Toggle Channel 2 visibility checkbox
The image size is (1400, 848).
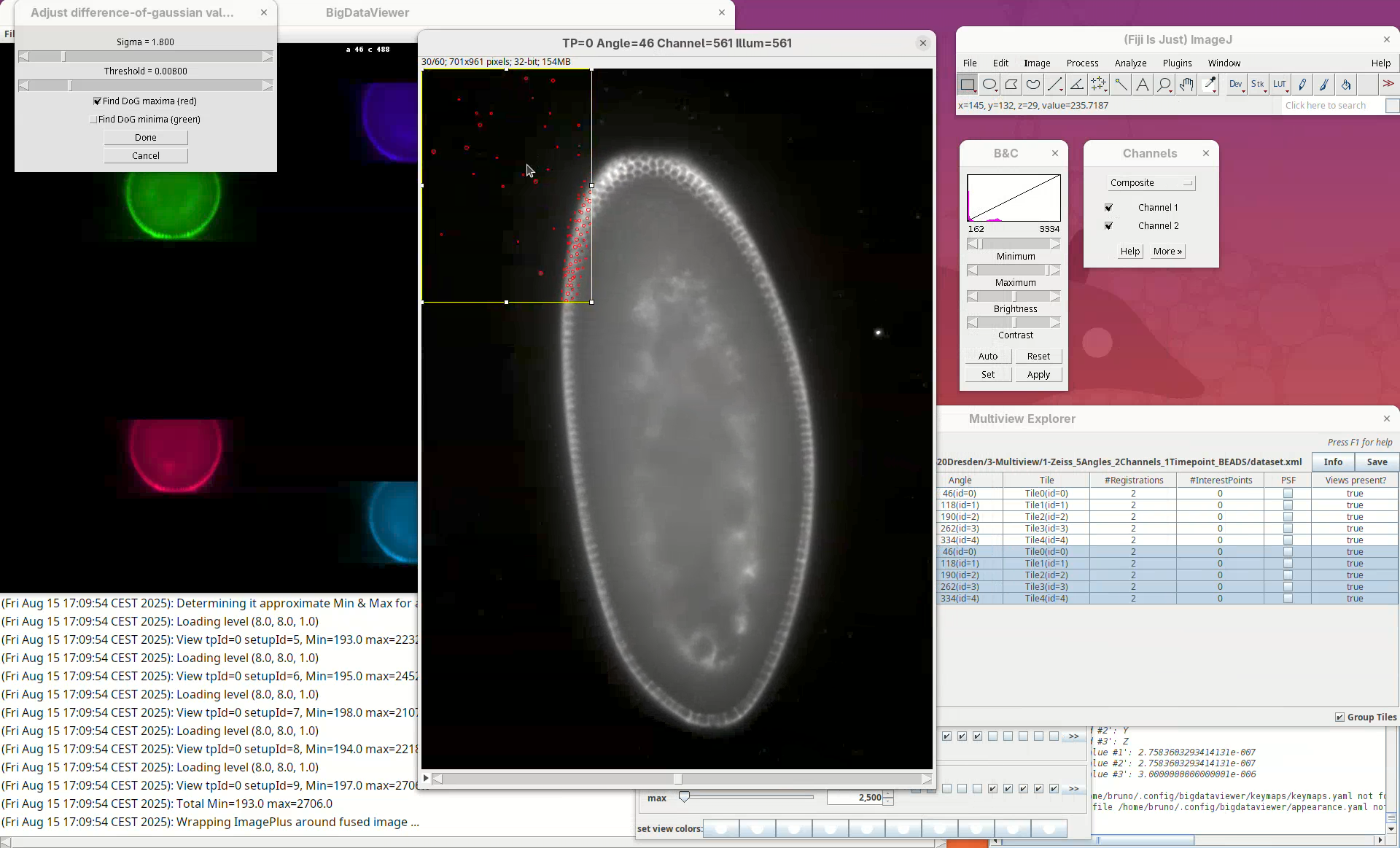point(1109,226)
